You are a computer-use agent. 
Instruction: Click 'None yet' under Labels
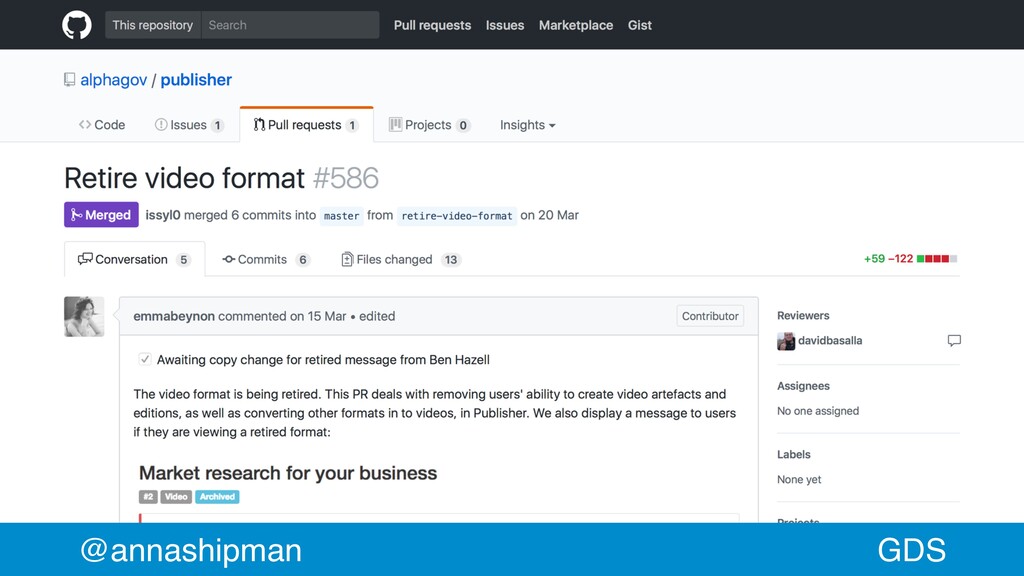coord(799,479)
